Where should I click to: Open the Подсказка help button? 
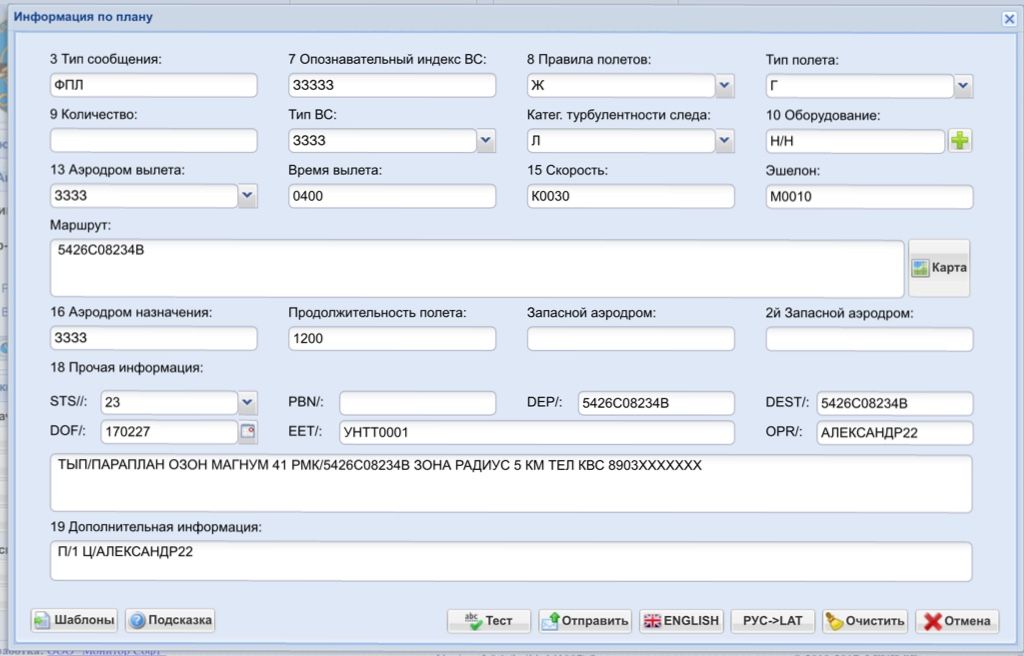(x=170, y=620)
